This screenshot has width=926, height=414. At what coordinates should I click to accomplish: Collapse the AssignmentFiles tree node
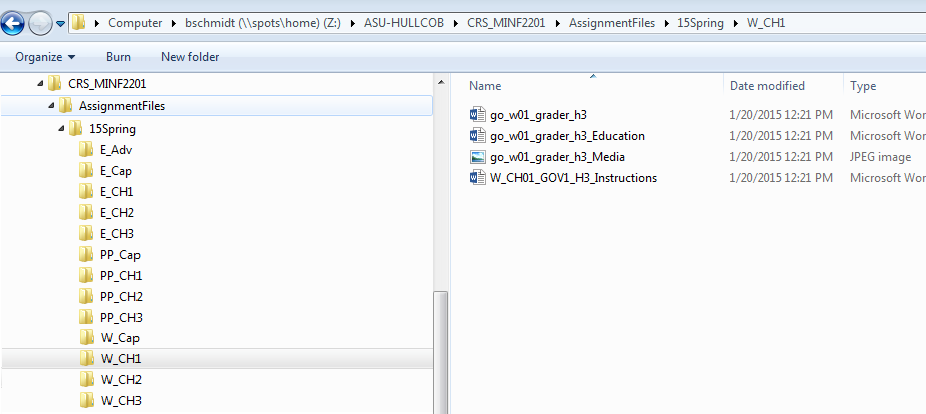tap(50, 105)
